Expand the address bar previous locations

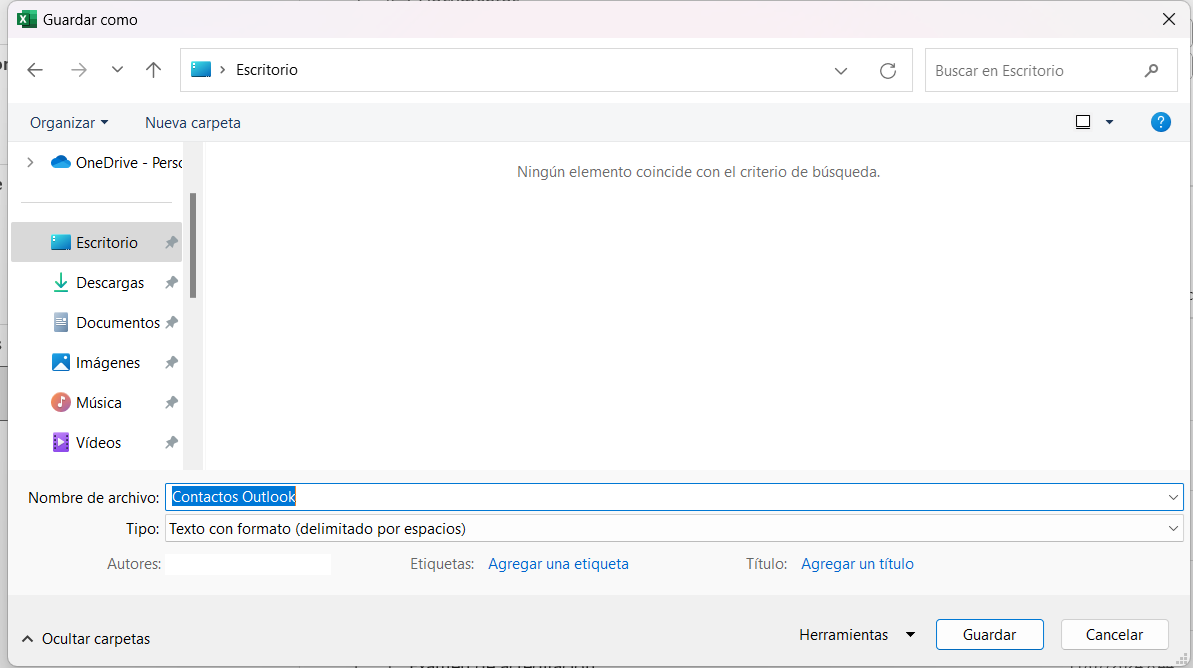pos(841,71)
